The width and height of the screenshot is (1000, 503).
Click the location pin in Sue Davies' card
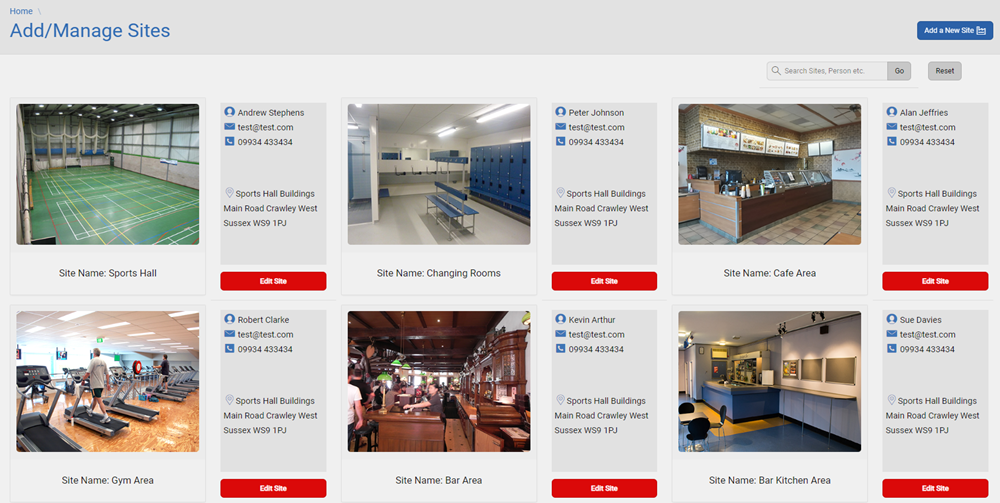pyautogui.click(x=892, y=400)
